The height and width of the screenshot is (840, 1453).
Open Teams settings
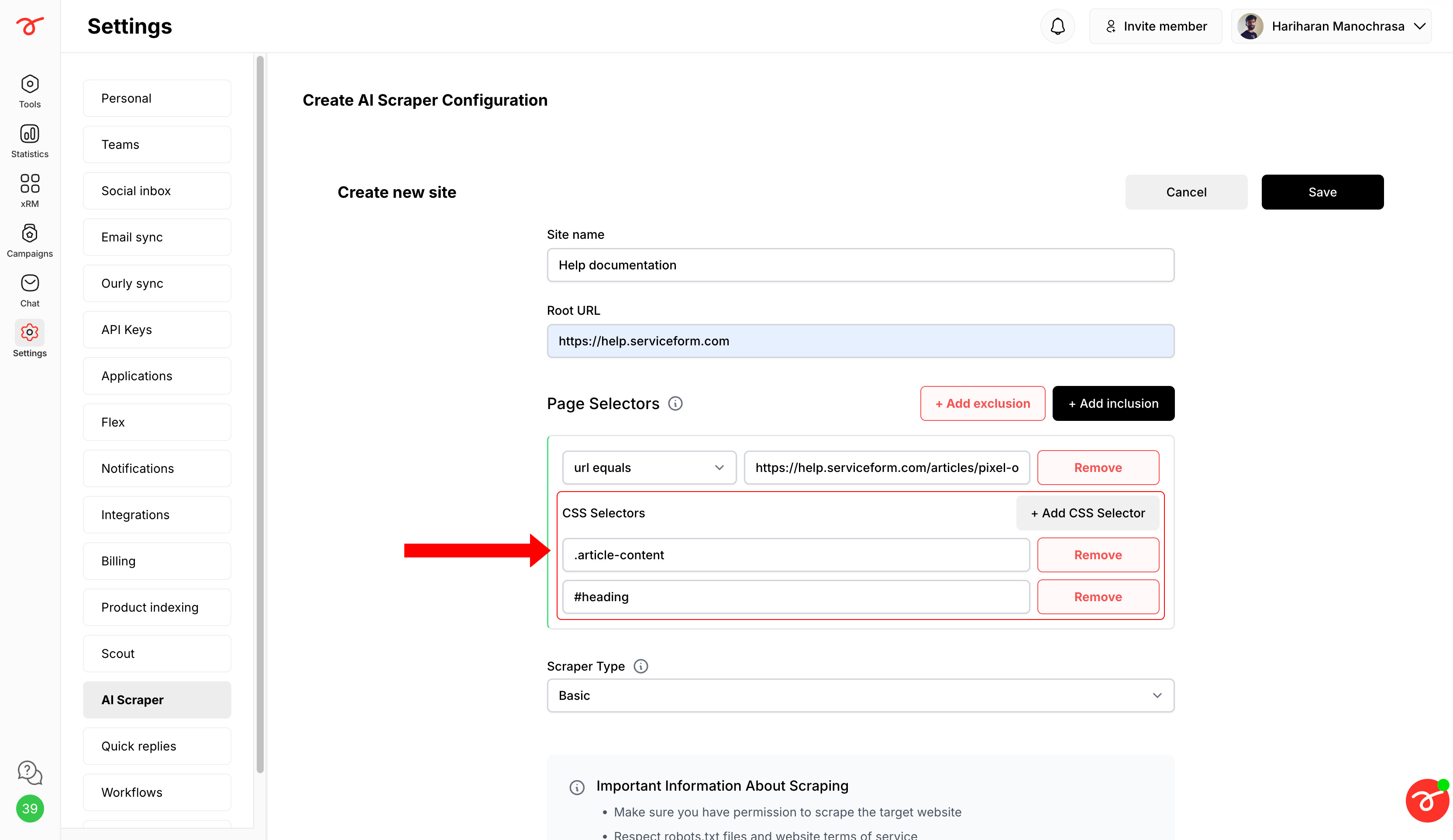click(x=157, y=144)
